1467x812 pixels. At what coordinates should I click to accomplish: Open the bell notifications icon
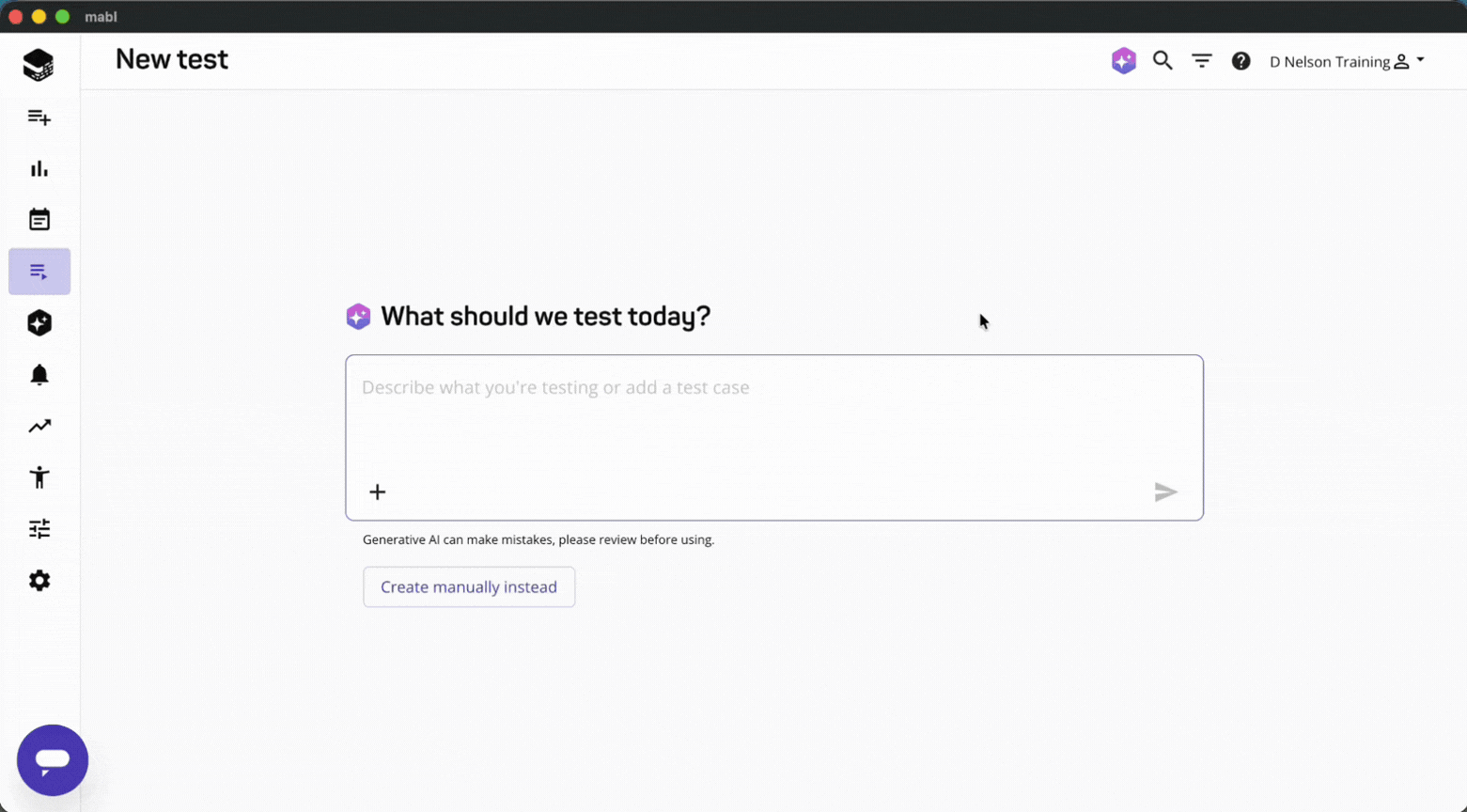[39, 375]
